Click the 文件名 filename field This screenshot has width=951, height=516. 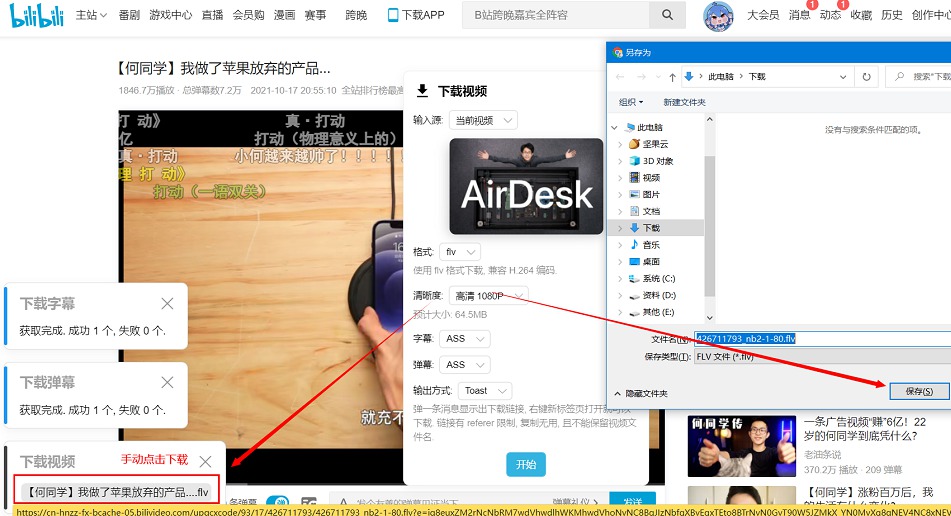tap(822, 338)
